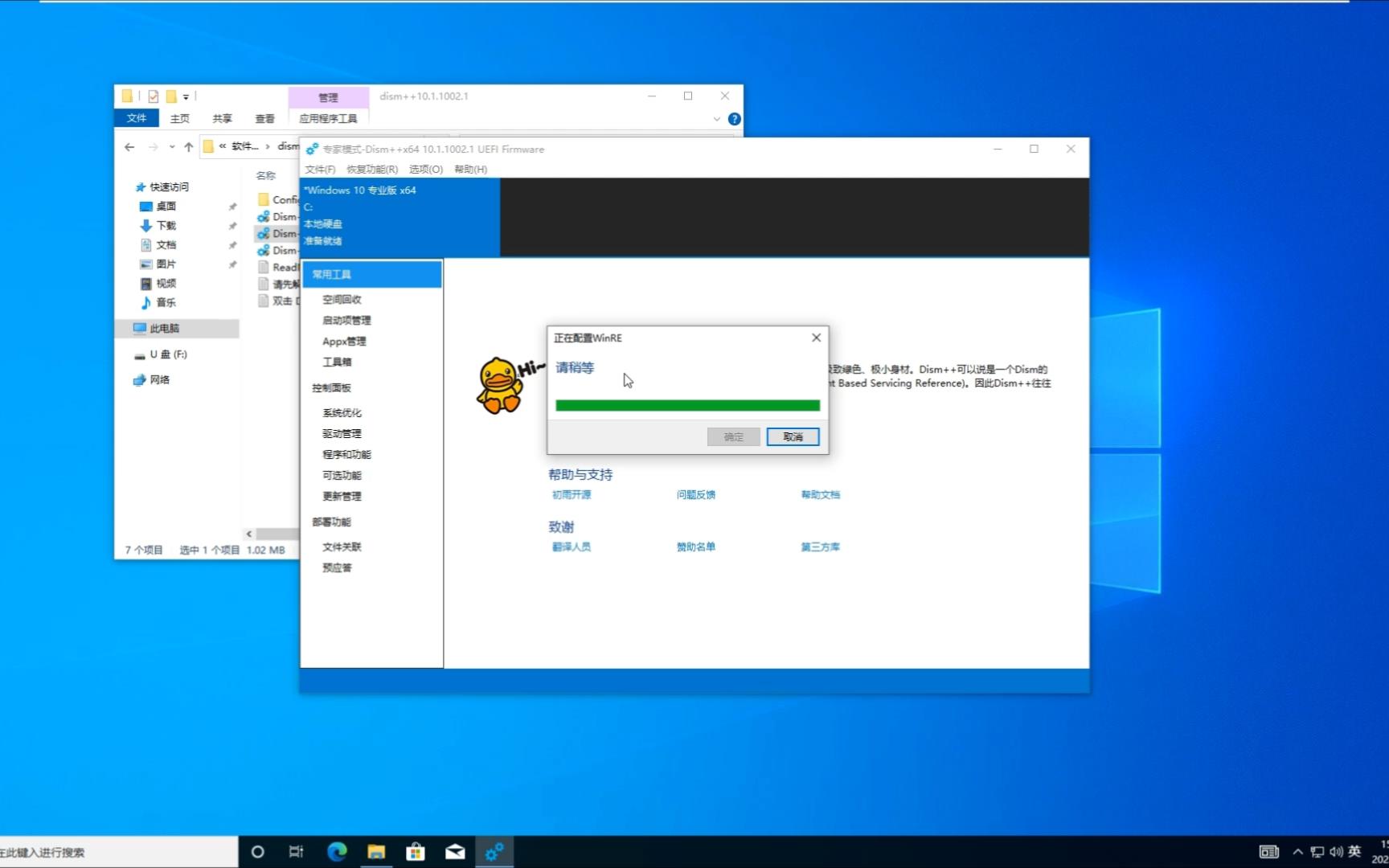The width and height of the screenshot is (1389, 868).
Task: Open quick access toolbar dropdown arrow
Action: [x=186, y=96]
